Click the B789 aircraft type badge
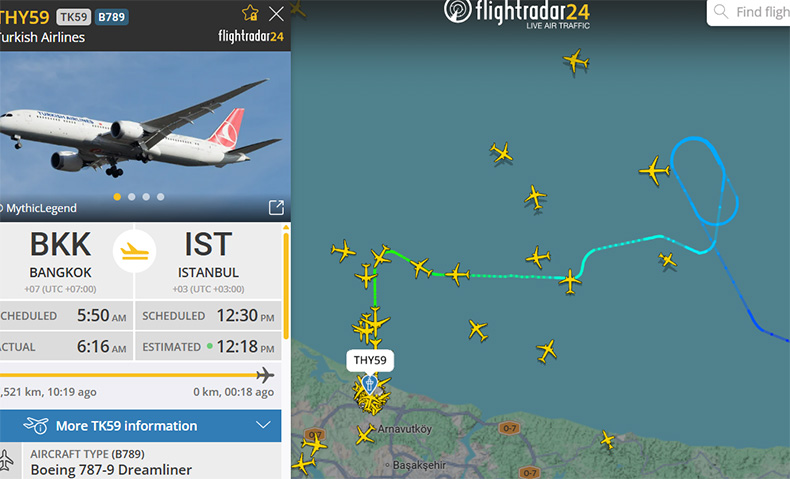 coord(111,17)
